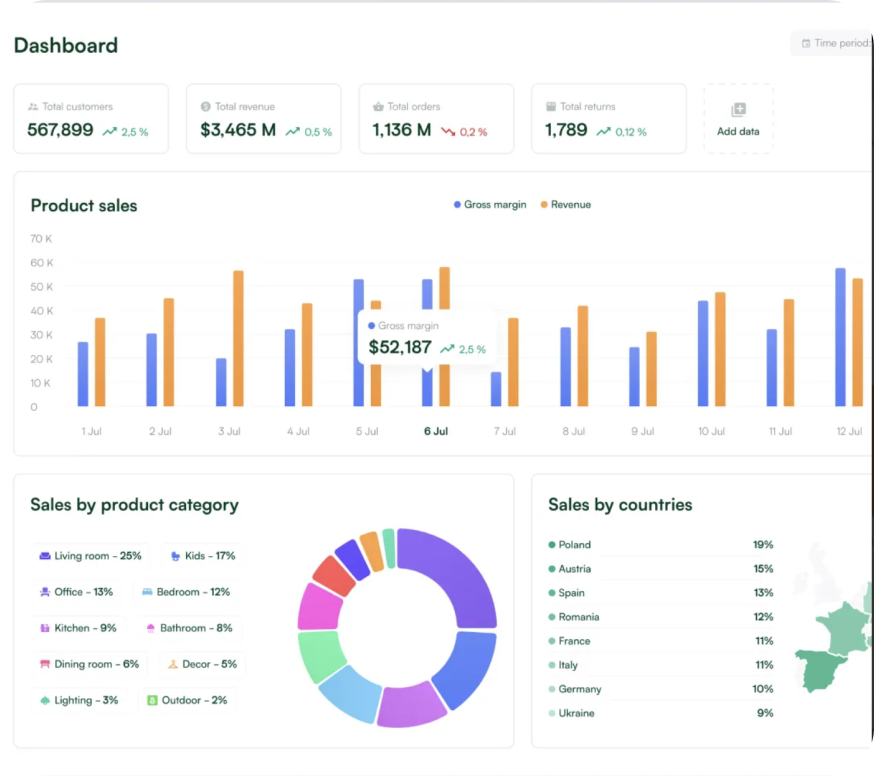Click the Office – 13% category button
The width and height of the screenshot is (874, 776).
pyautogui.click(x=76, y=592)
